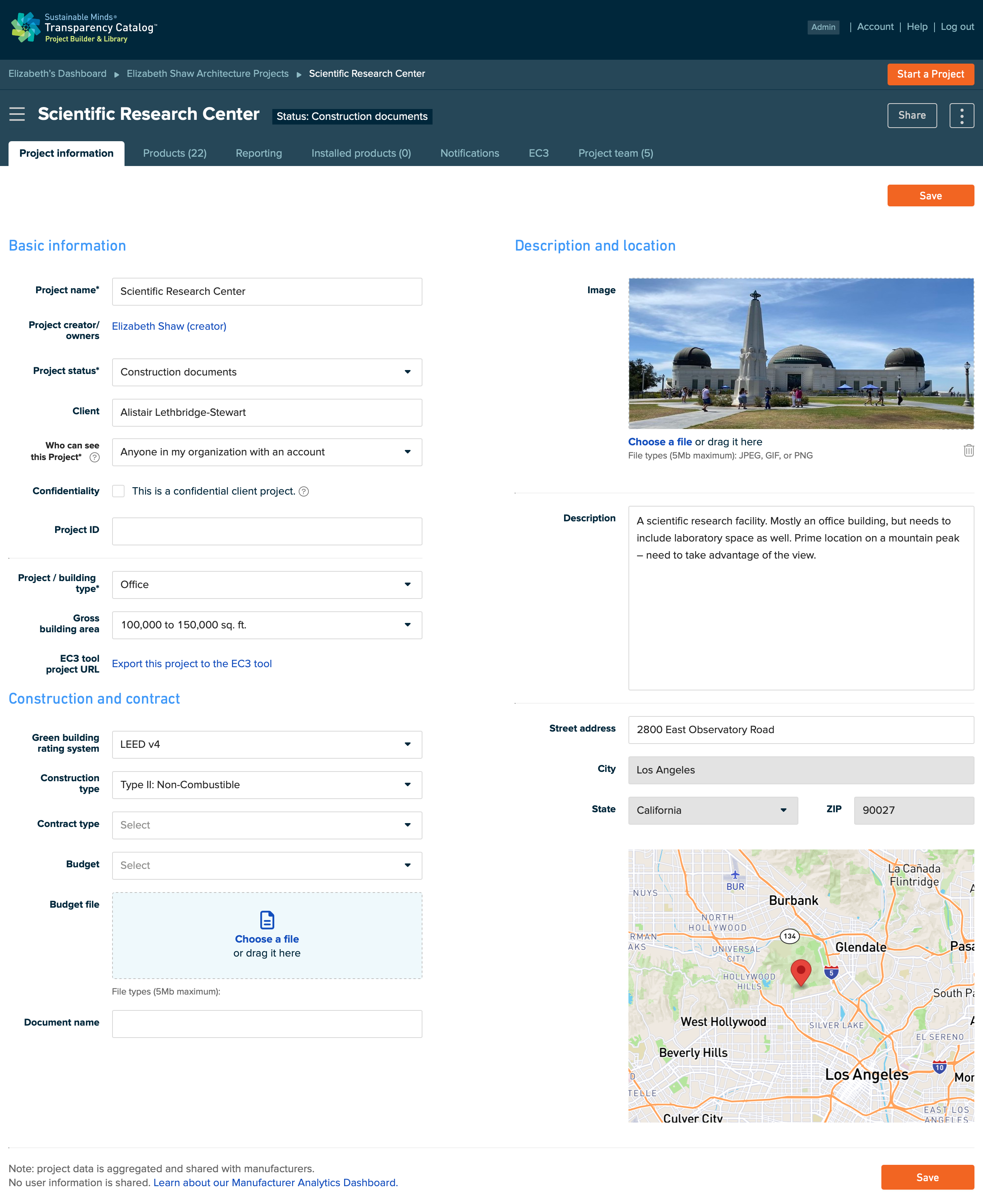This screenshot has height=1204, width=983.
Task: Open the Construction type dropdown
Action: pos(267,785)
